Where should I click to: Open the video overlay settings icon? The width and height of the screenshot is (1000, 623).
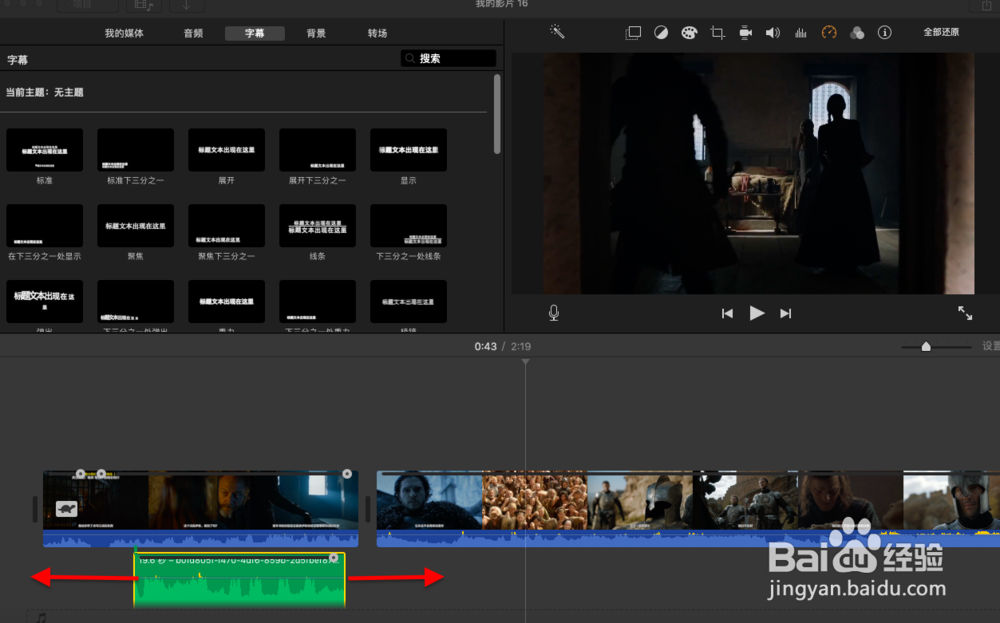633,33
